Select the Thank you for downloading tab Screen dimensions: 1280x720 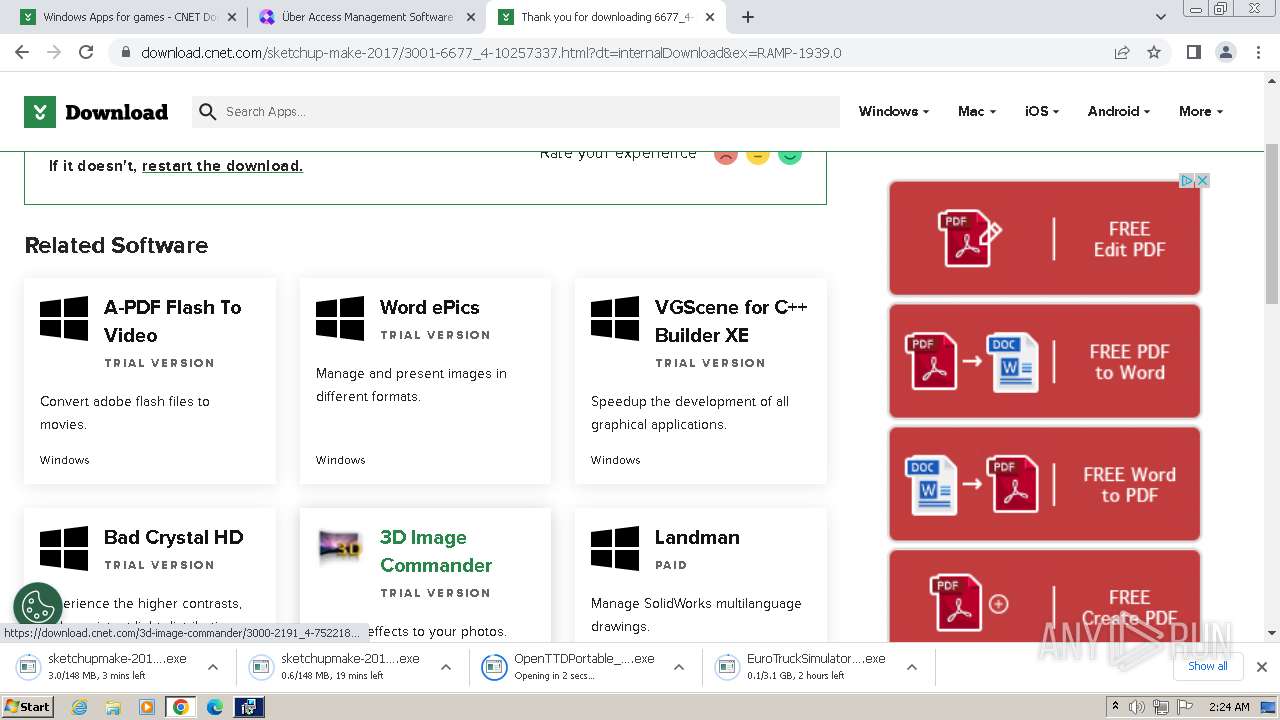[x=607, y=17]
